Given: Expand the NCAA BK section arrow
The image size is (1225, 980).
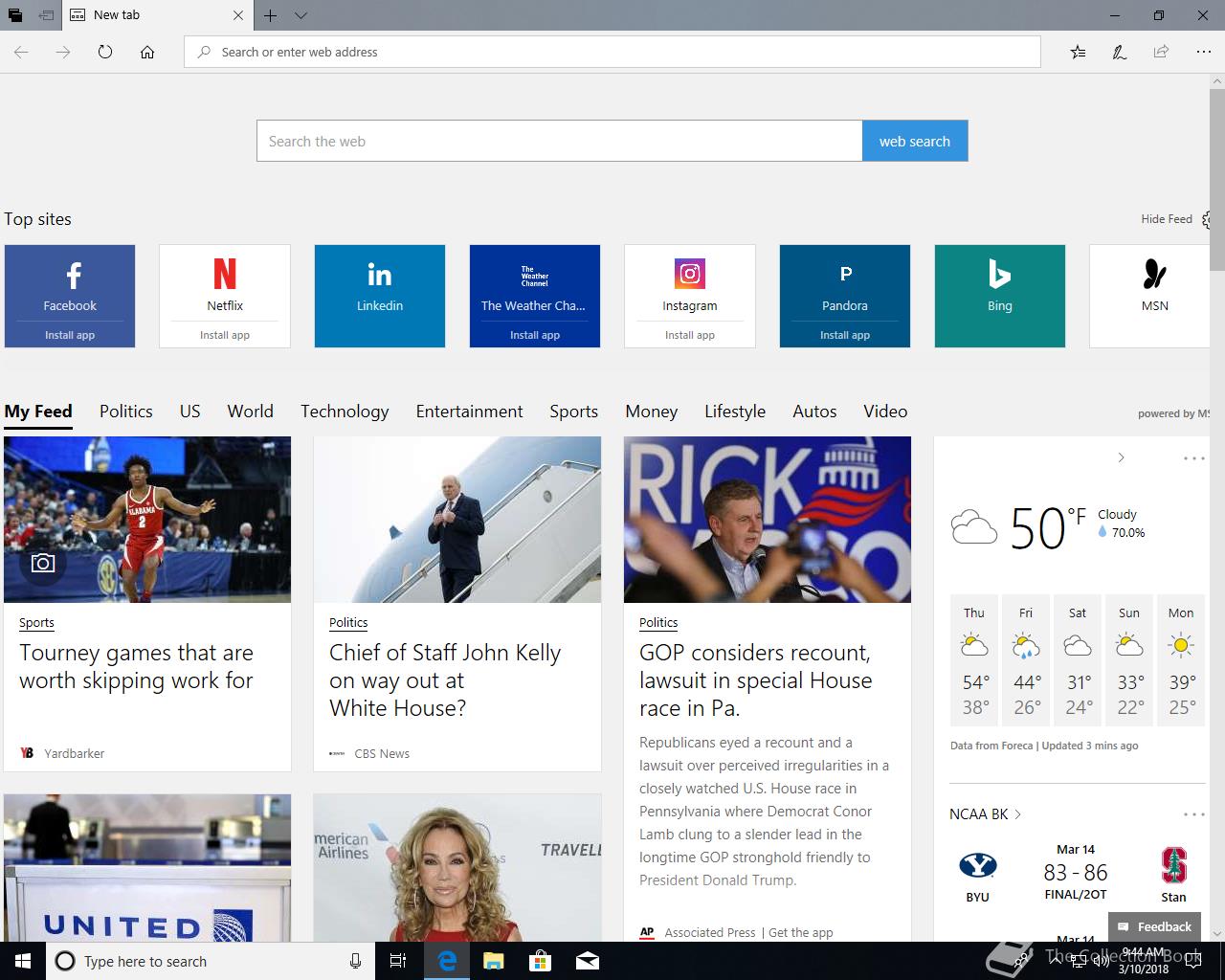Looking at the screenshot, I should [x=1017, y=814].
